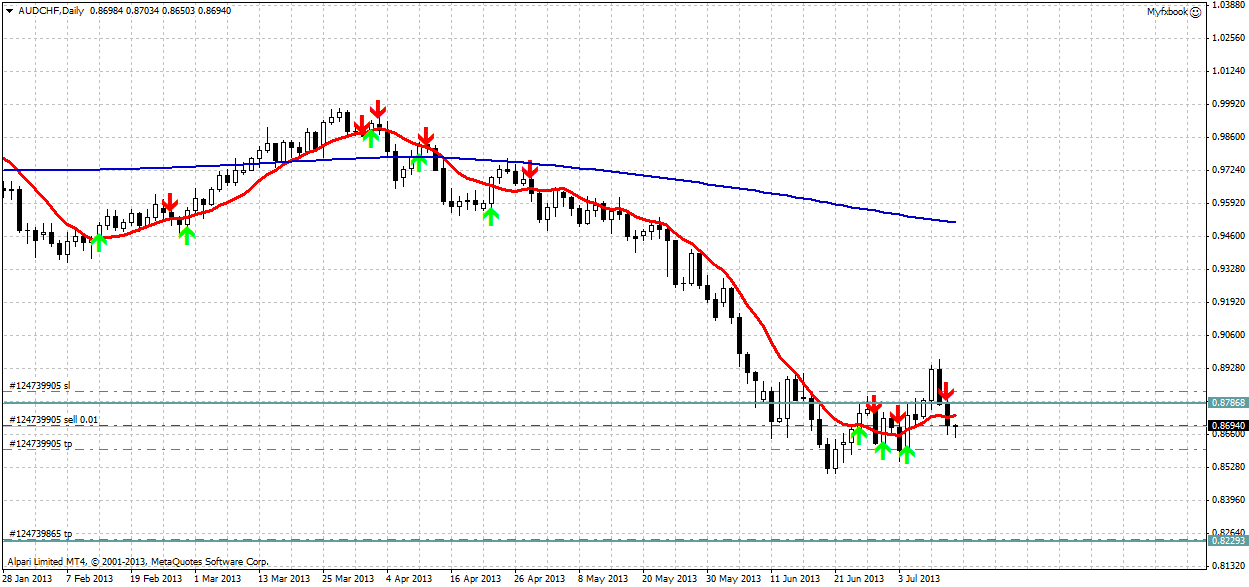Click the smiley expert advisor icon
The width and height of the screenshot is (1249, 587).
pos(1196,12)
